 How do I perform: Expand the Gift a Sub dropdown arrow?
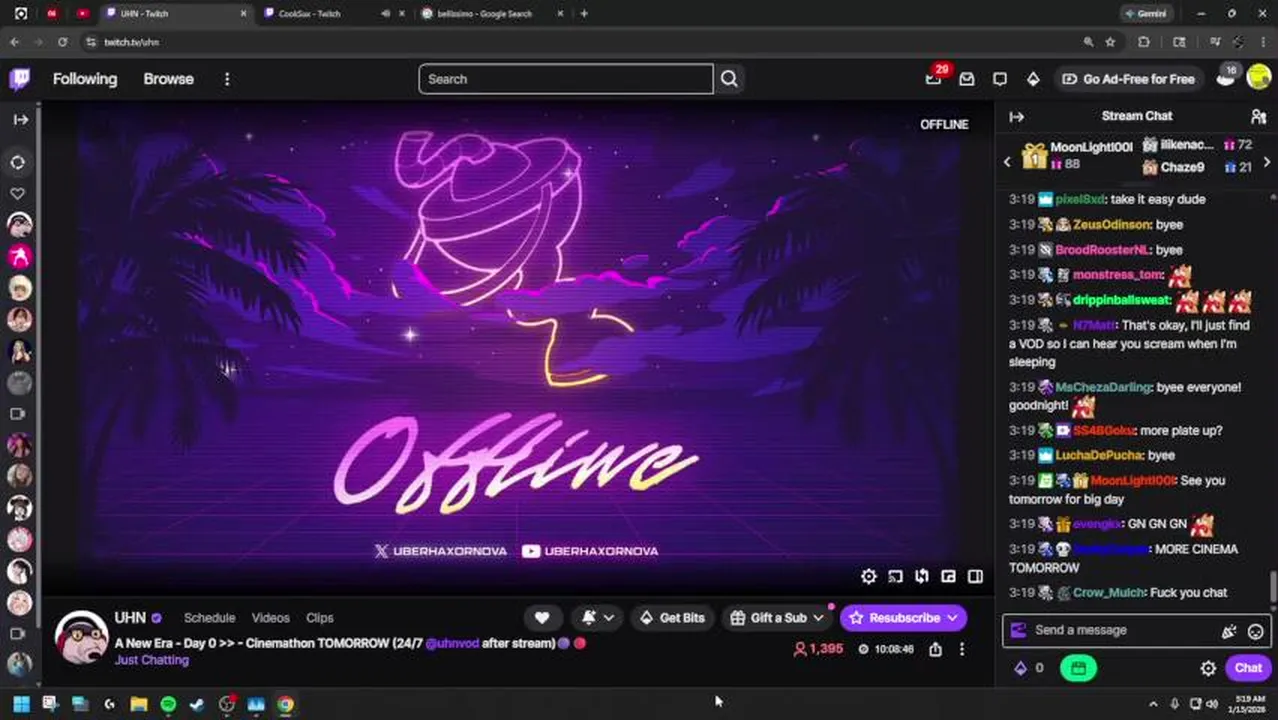point(818,618)
